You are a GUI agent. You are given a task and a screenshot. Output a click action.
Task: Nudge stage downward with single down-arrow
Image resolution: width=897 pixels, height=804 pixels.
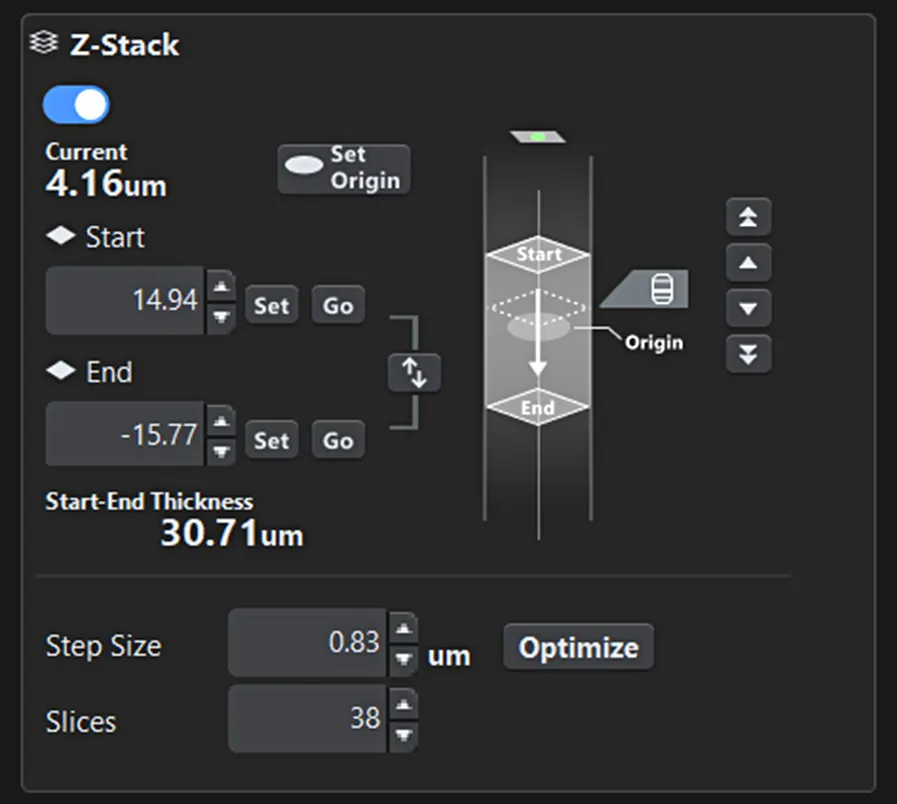749,309
